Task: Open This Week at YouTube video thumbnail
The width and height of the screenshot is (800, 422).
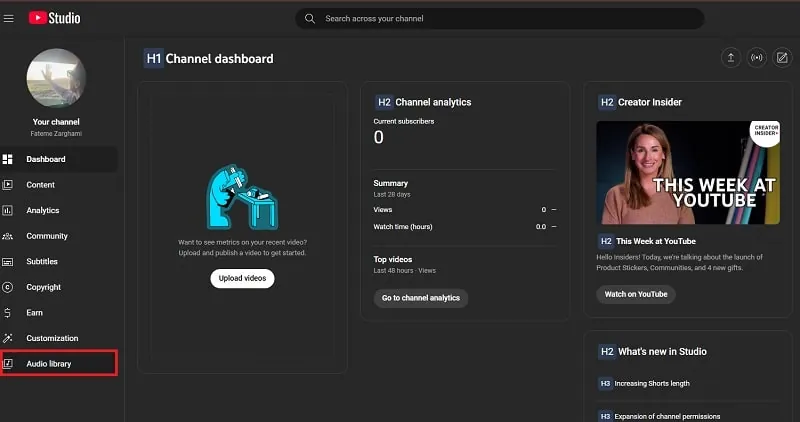Action: [688, 172]
